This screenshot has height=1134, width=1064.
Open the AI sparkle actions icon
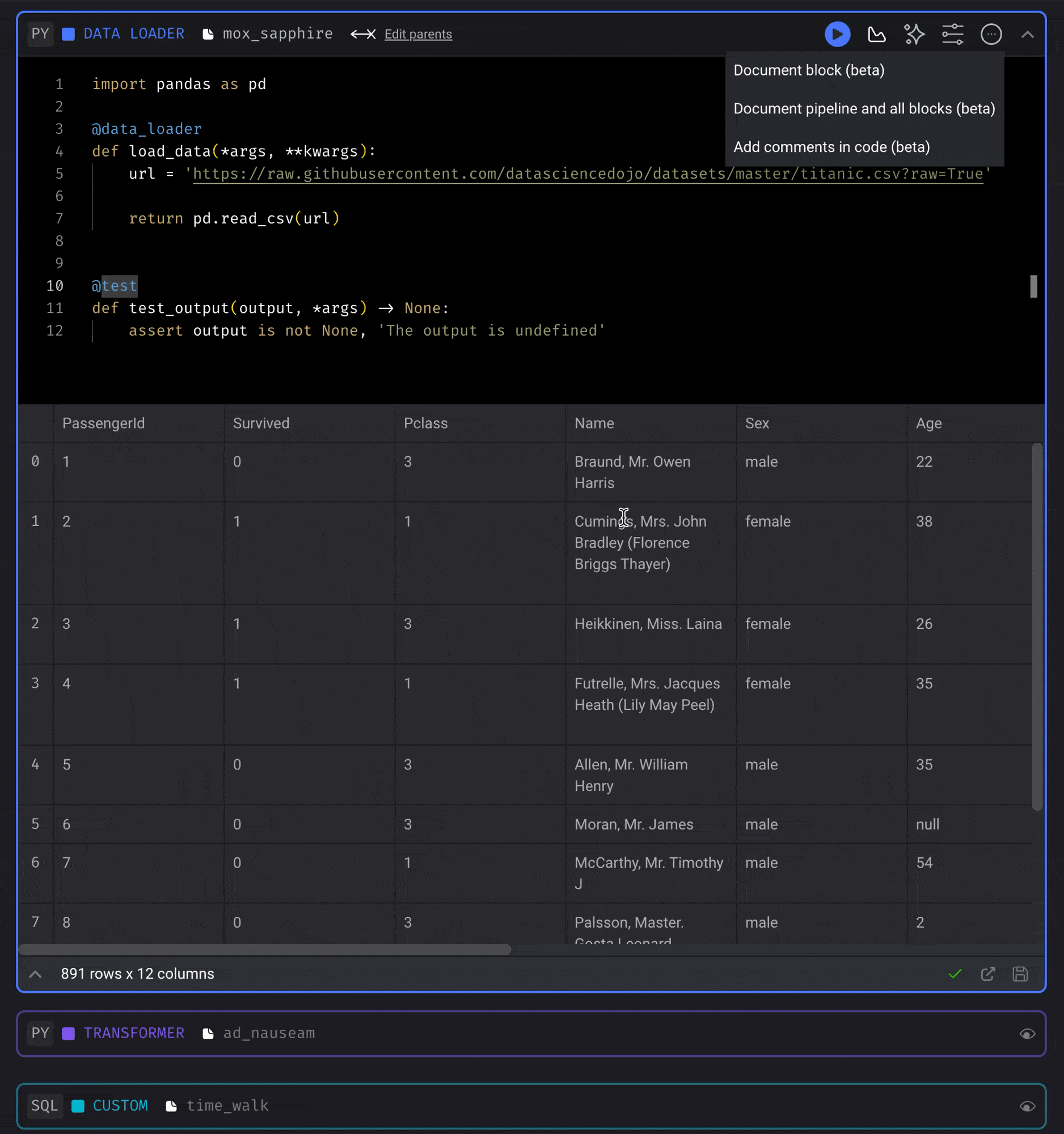click(x=914, y=34)
